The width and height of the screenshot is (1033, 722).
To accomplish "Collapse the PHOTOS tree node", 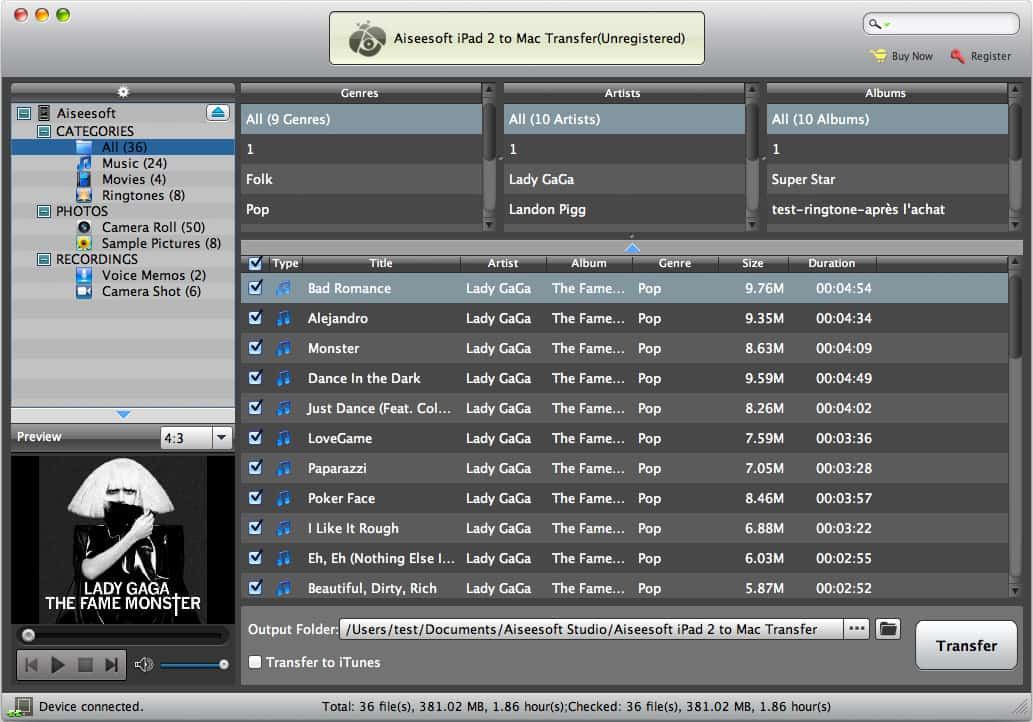I will (x=44, y=211).
